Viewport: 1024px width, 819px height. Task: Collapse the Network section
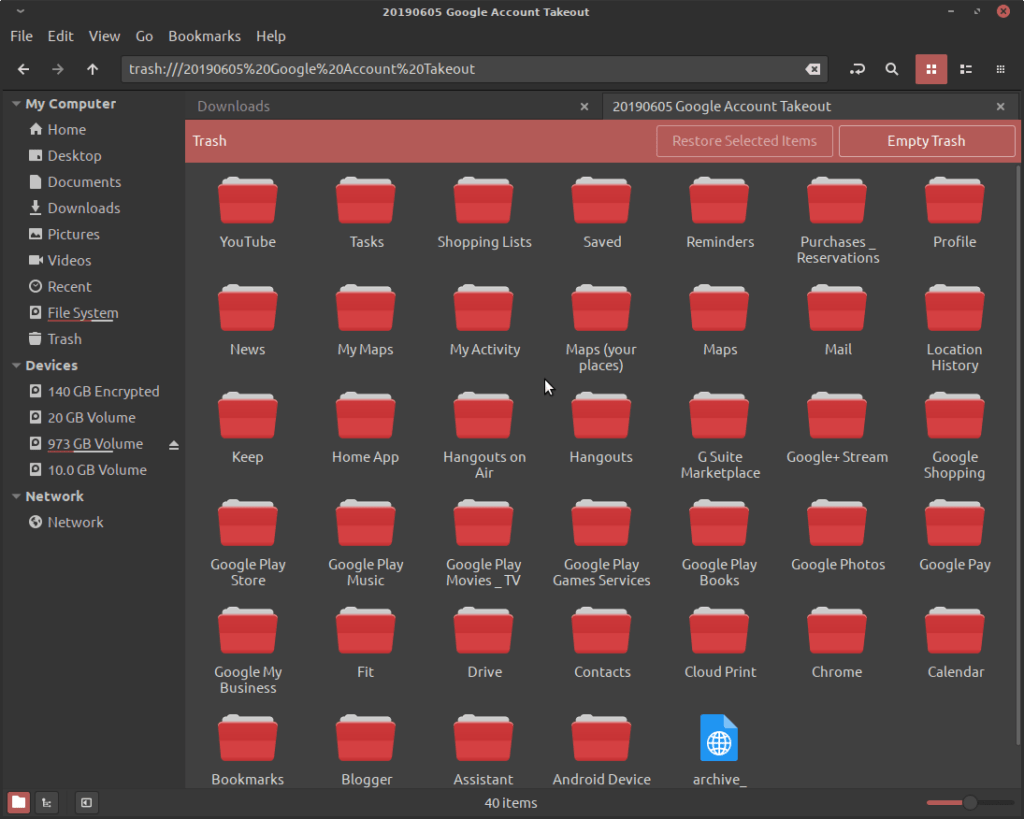16,496
